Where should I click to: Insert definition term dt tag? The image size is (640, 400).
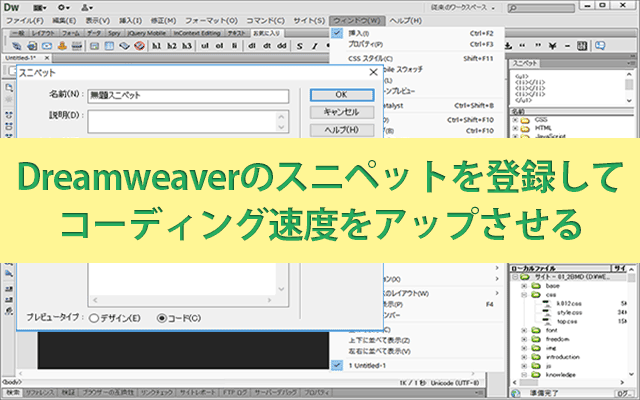pos(267,46)
